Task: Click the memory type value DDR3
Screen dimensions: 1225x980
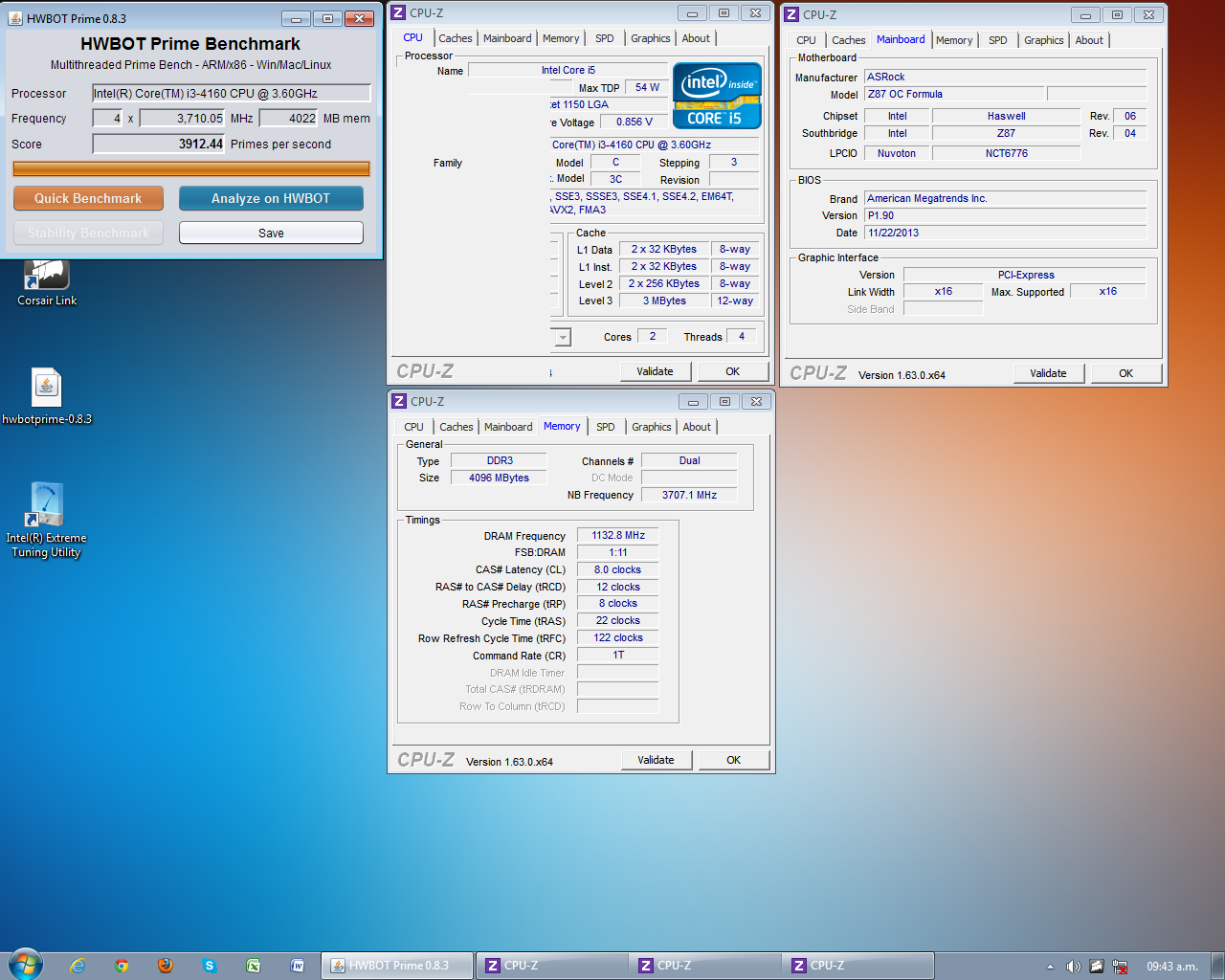Action: (500, 460)
